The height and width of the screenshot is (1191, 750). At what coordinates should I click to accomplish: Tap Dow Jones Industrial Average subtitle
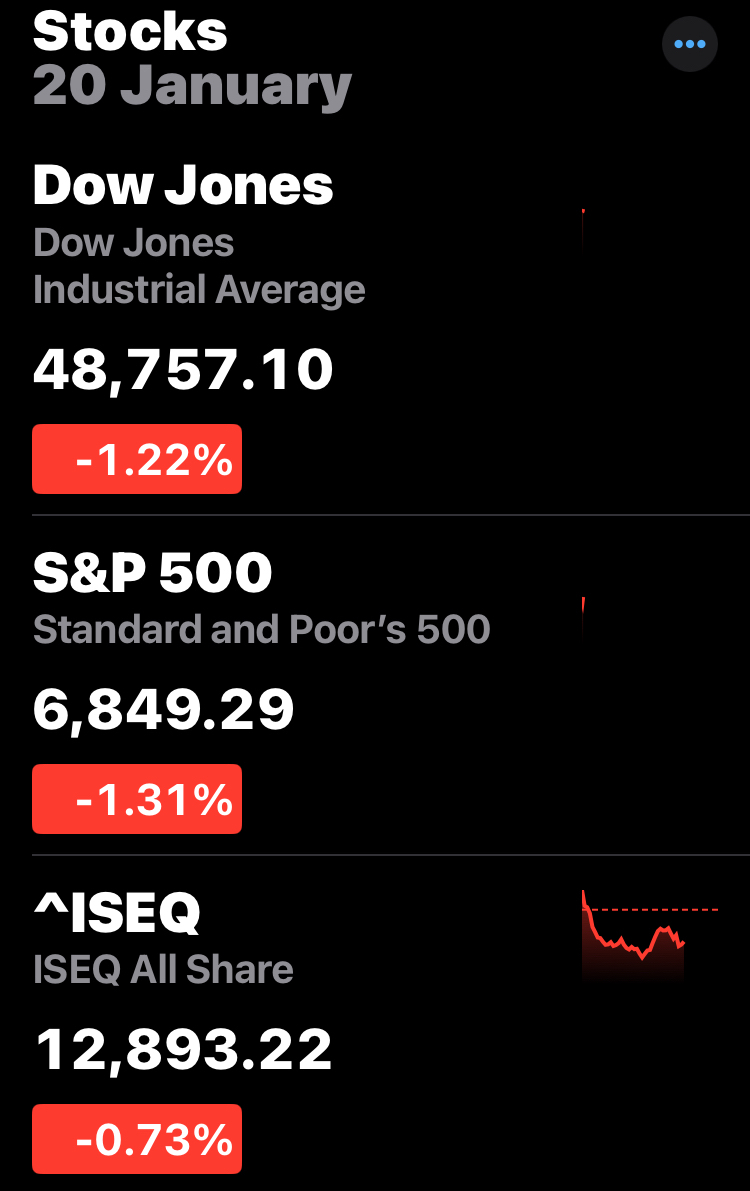click(199, 267)
